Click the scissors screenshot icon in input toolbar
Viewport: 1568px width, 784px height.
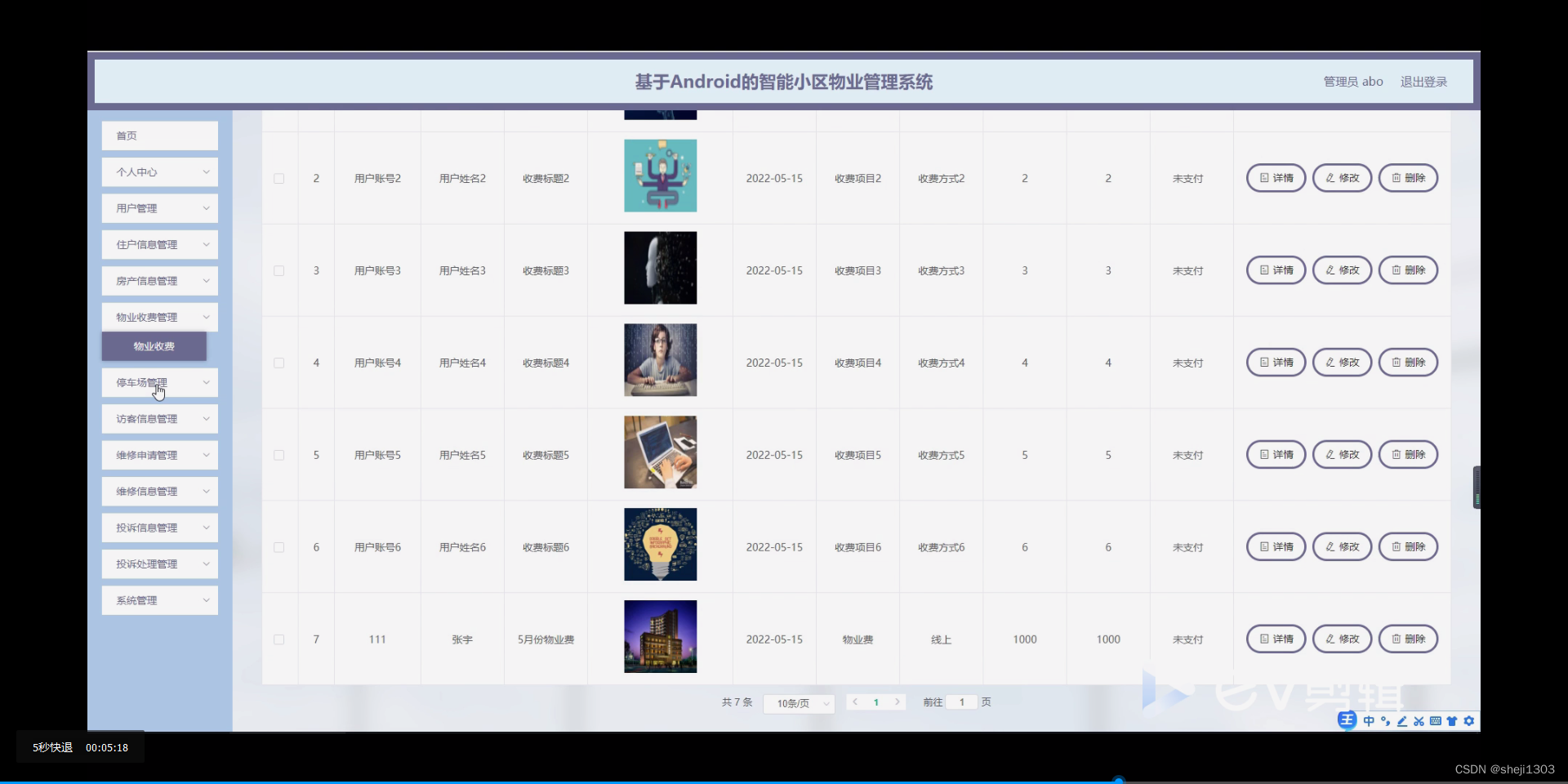tap(1419, 721)
